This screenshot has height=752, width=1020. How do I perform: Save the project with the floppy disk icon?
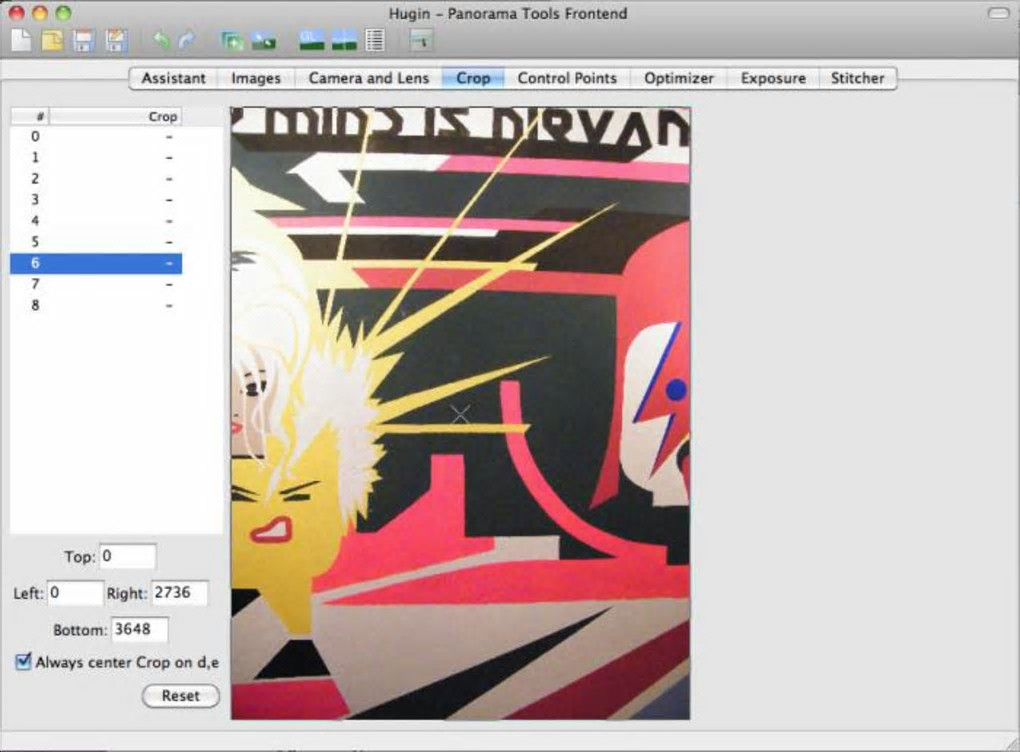pyautogui.click(x=83, y=40)
